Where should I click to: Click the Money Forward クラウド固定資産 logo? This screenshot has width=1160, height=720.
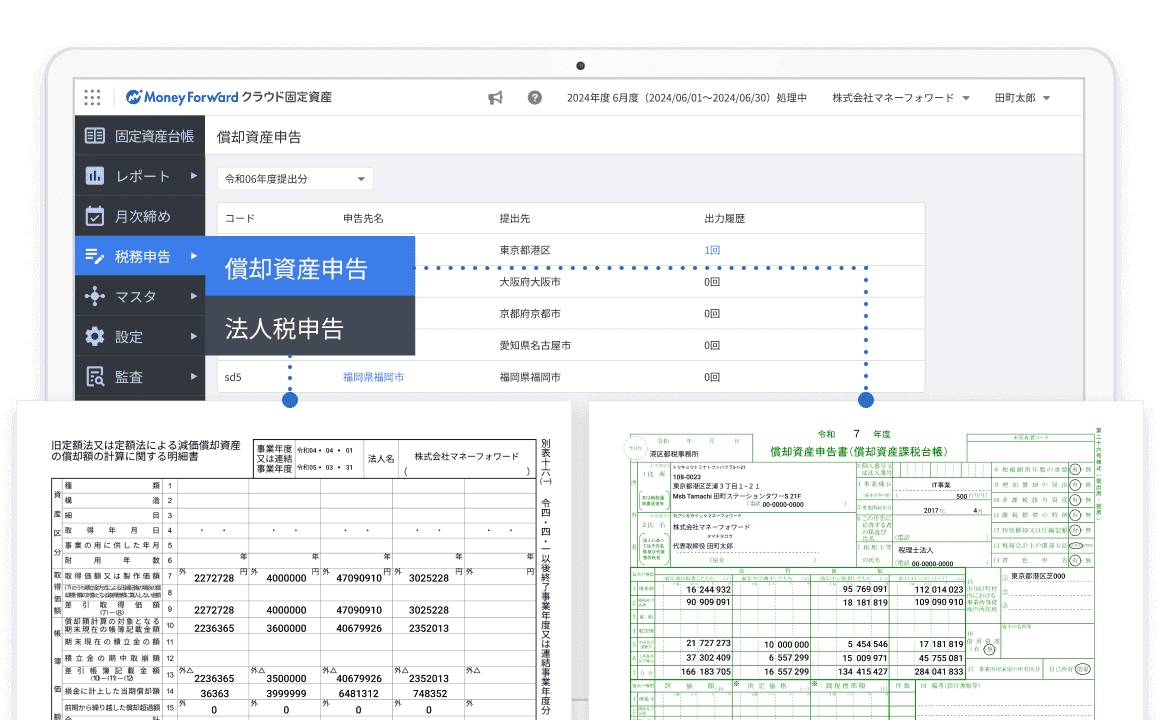pyautogui.click(x=229, y=98)
